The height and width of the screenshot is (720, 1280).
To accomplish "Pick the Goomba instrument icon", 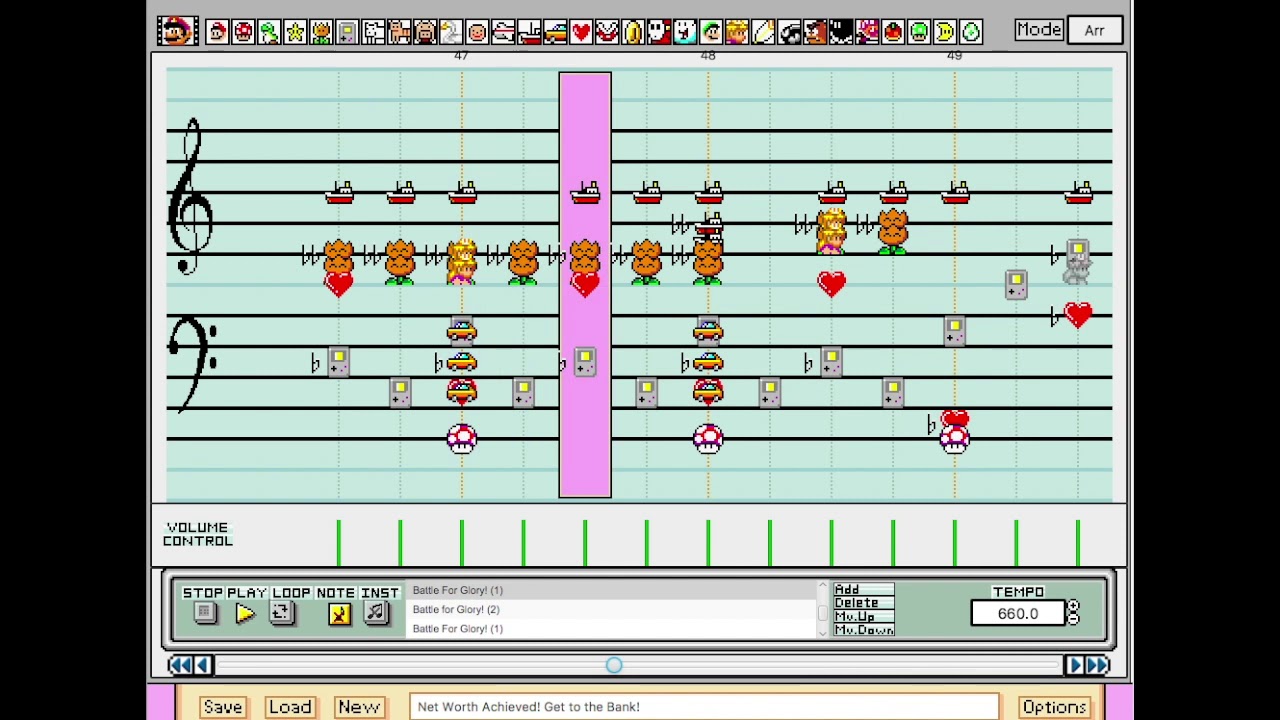I will pyautogui.click(x=815, y=32).
